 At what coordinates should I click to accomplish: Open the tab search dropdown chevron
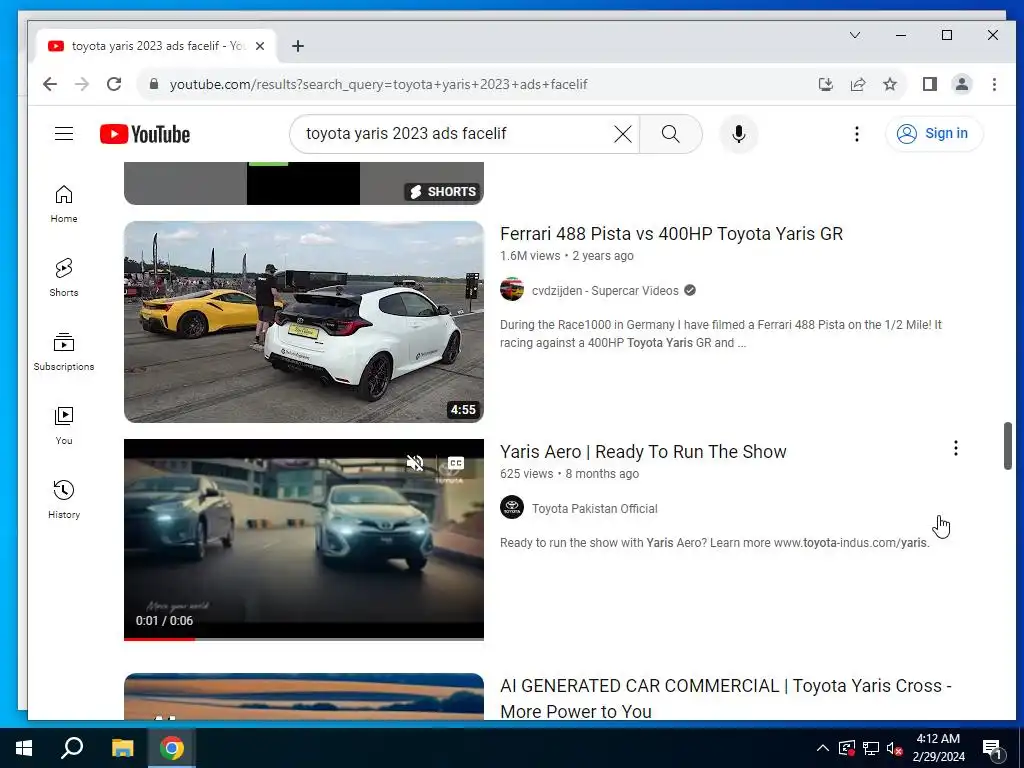pos(854,35)
